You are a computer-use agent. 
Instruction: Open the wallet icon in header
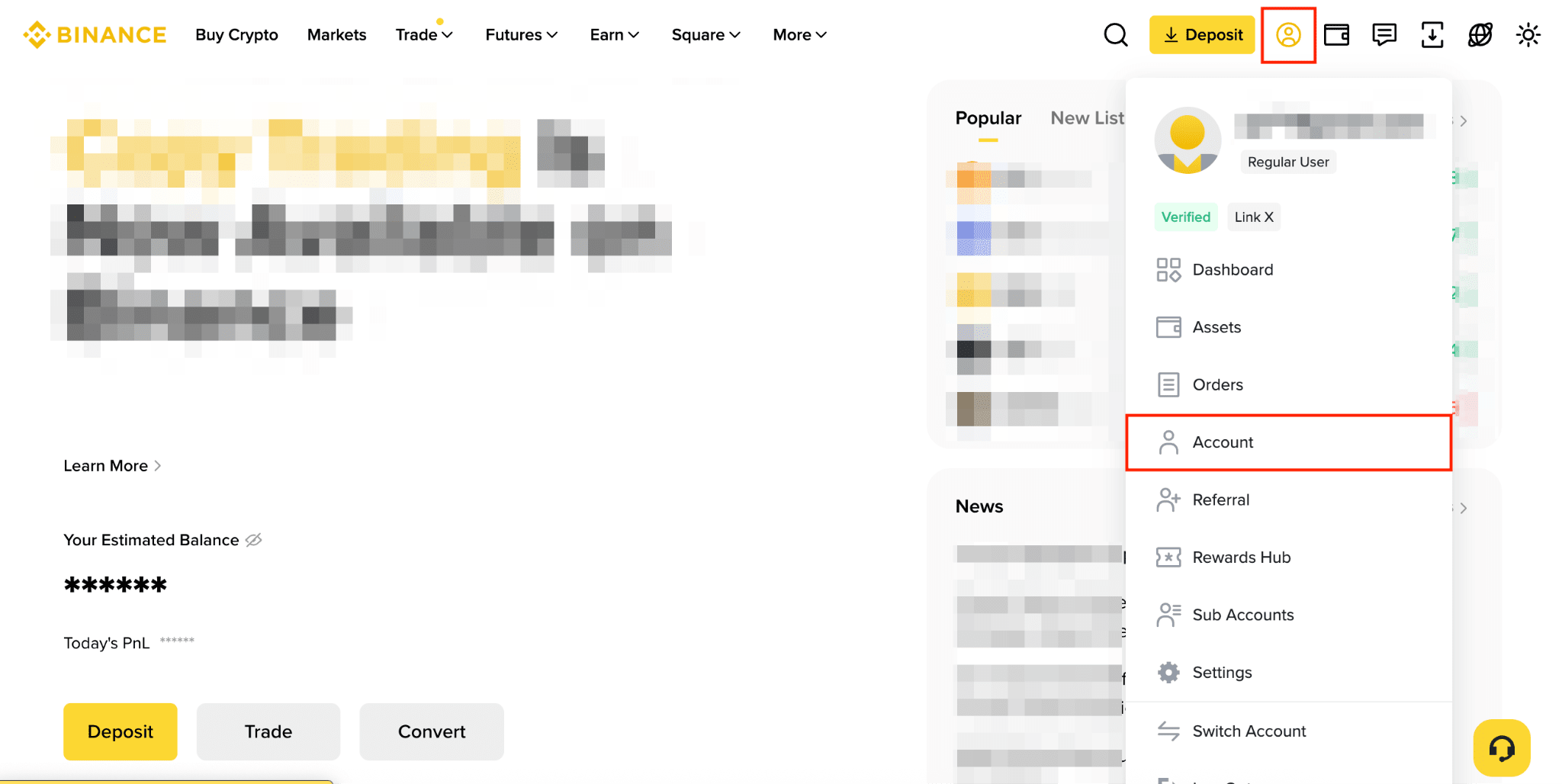pos(1336,35)
